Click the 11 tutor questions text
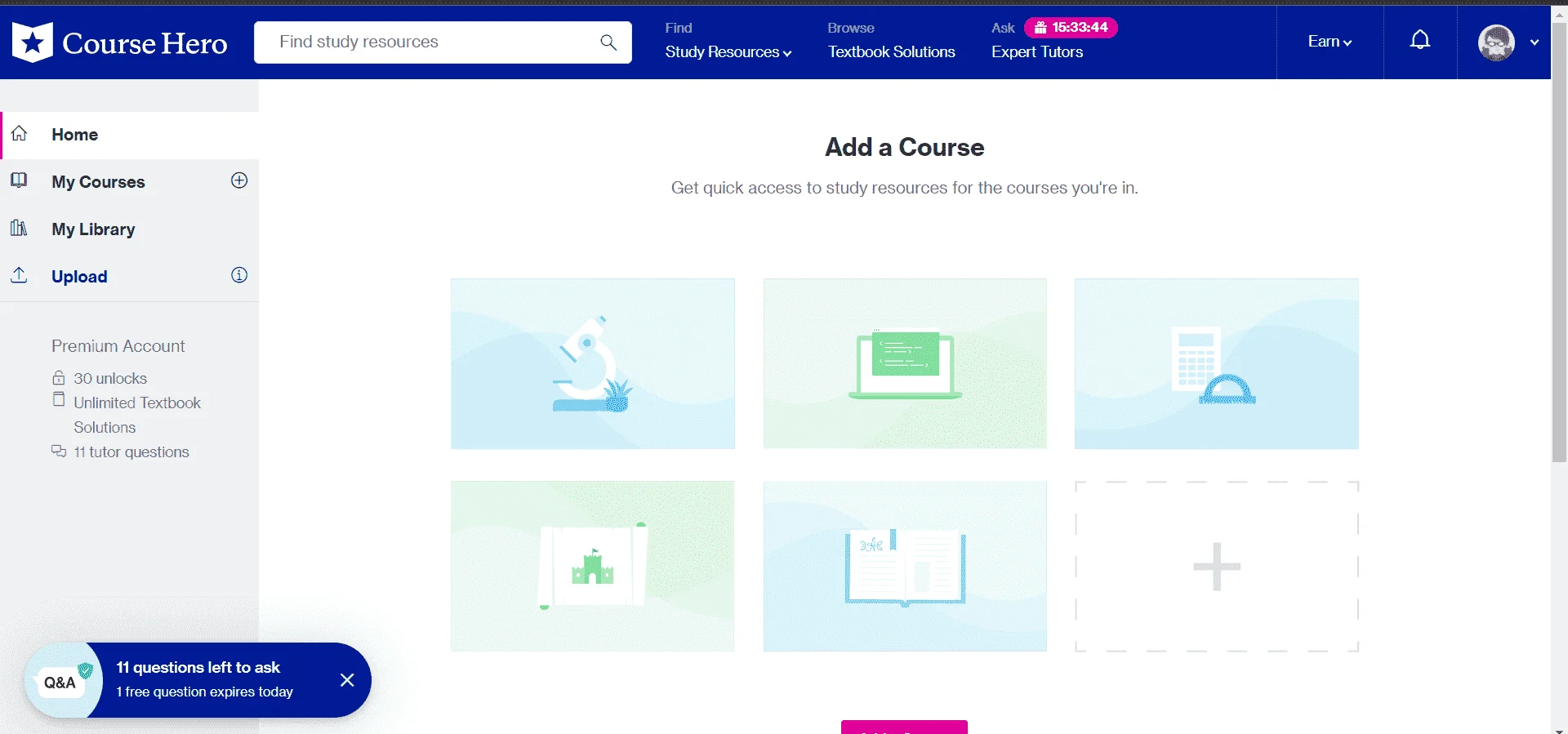1568x734 pixels. (x=131, y=452)
